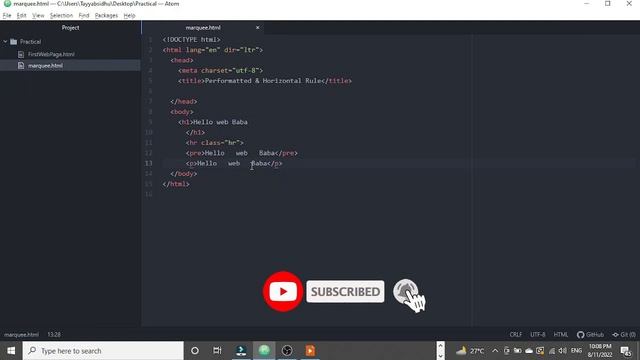Click the closing html tag line
The height and width of the screenshot is (360, 640).
176,184
